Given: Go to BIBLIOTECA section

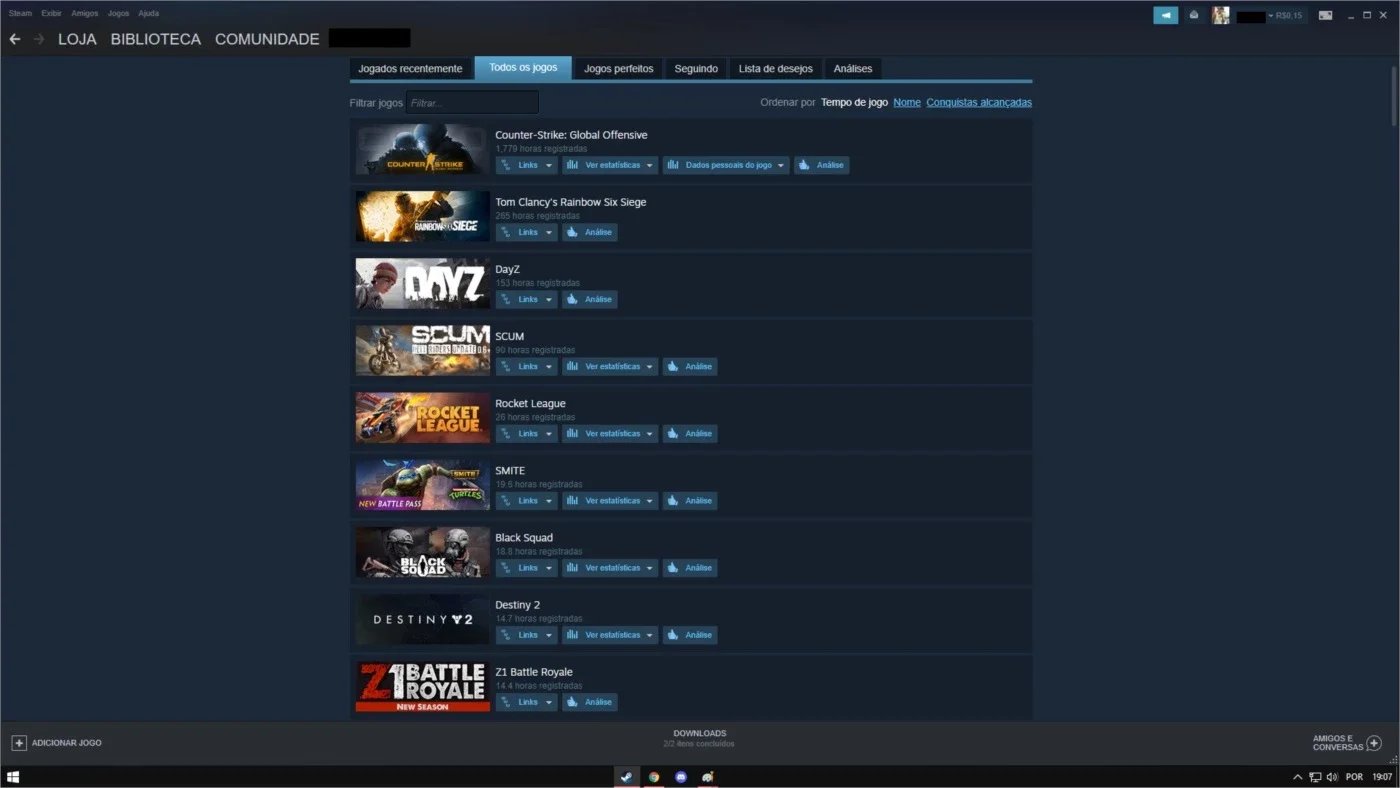Looking at the screenshot, I should (x=156, y=39).
